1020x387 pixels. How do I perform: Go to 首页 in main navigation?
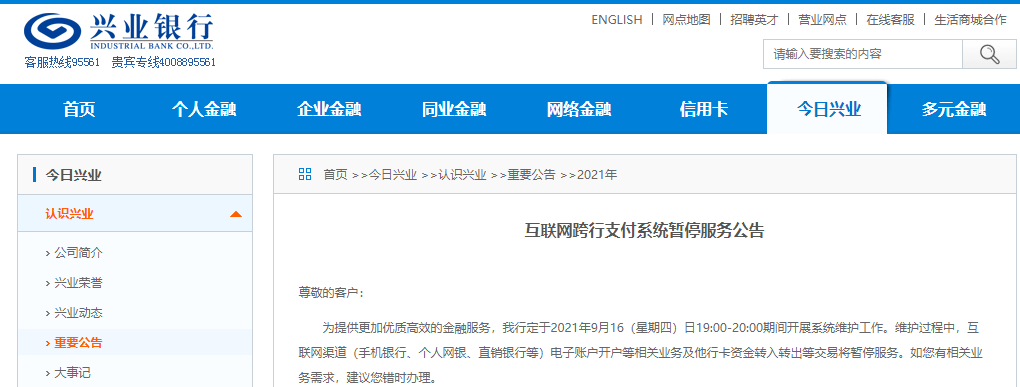click(79, 109)
